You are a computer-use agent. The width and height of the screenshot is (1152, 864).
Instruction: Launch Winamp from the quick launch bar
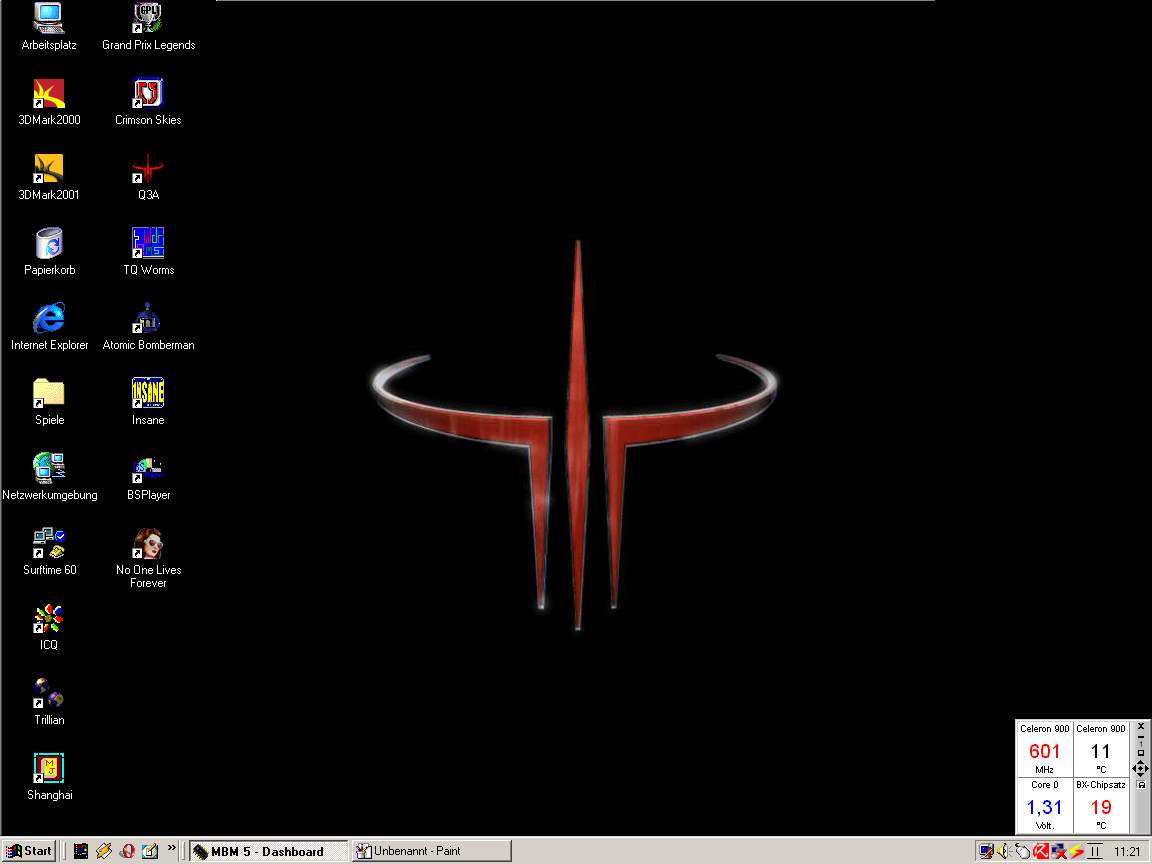(104, 851)
